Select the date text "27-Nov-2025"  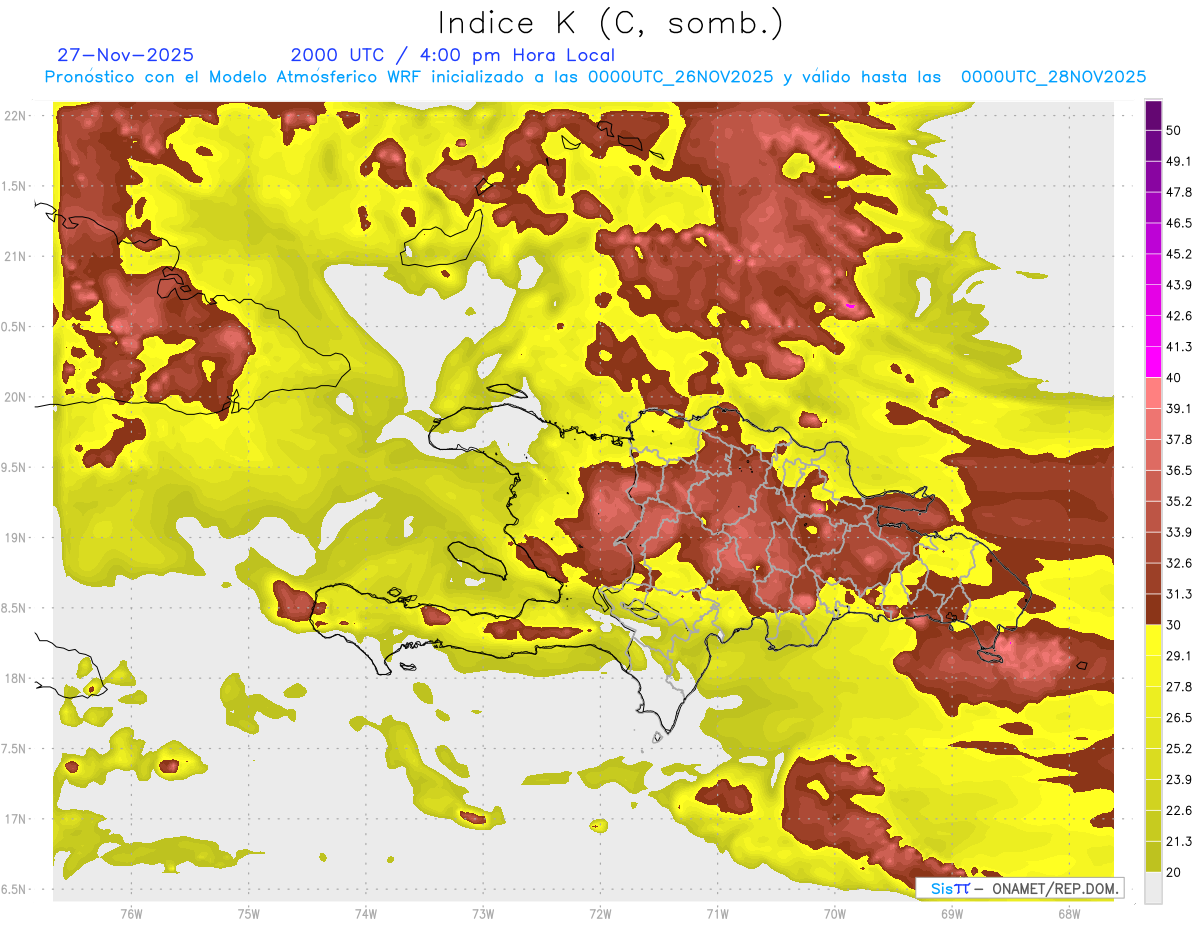point(126,55)
